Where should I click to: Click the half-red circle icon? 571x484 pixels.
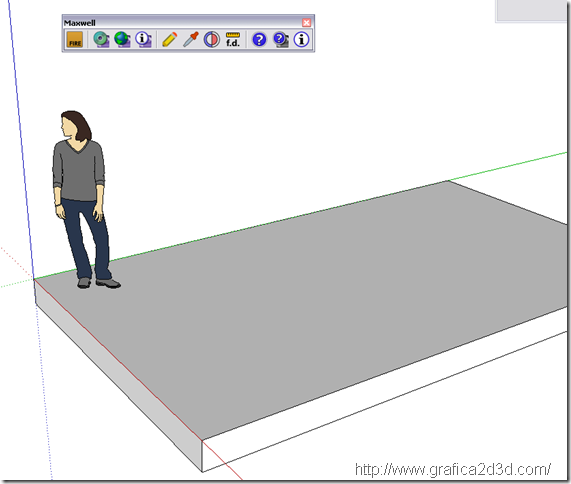coord(212,39)
